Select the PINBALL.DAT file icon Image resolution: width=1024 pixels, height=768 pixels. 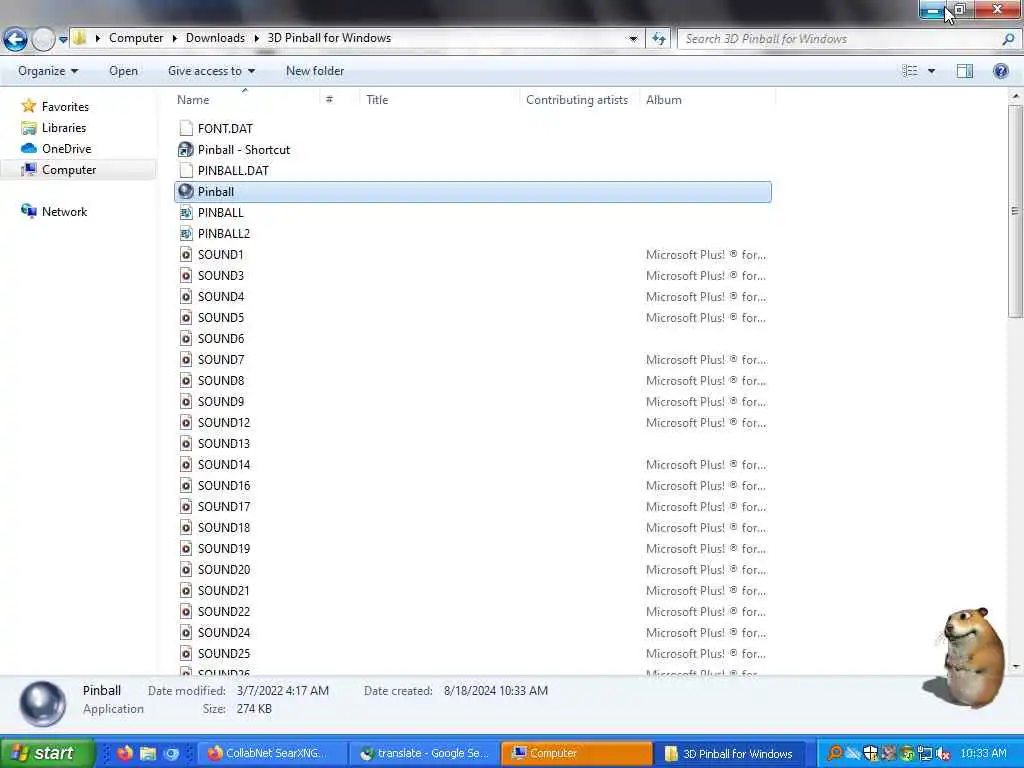186,170
